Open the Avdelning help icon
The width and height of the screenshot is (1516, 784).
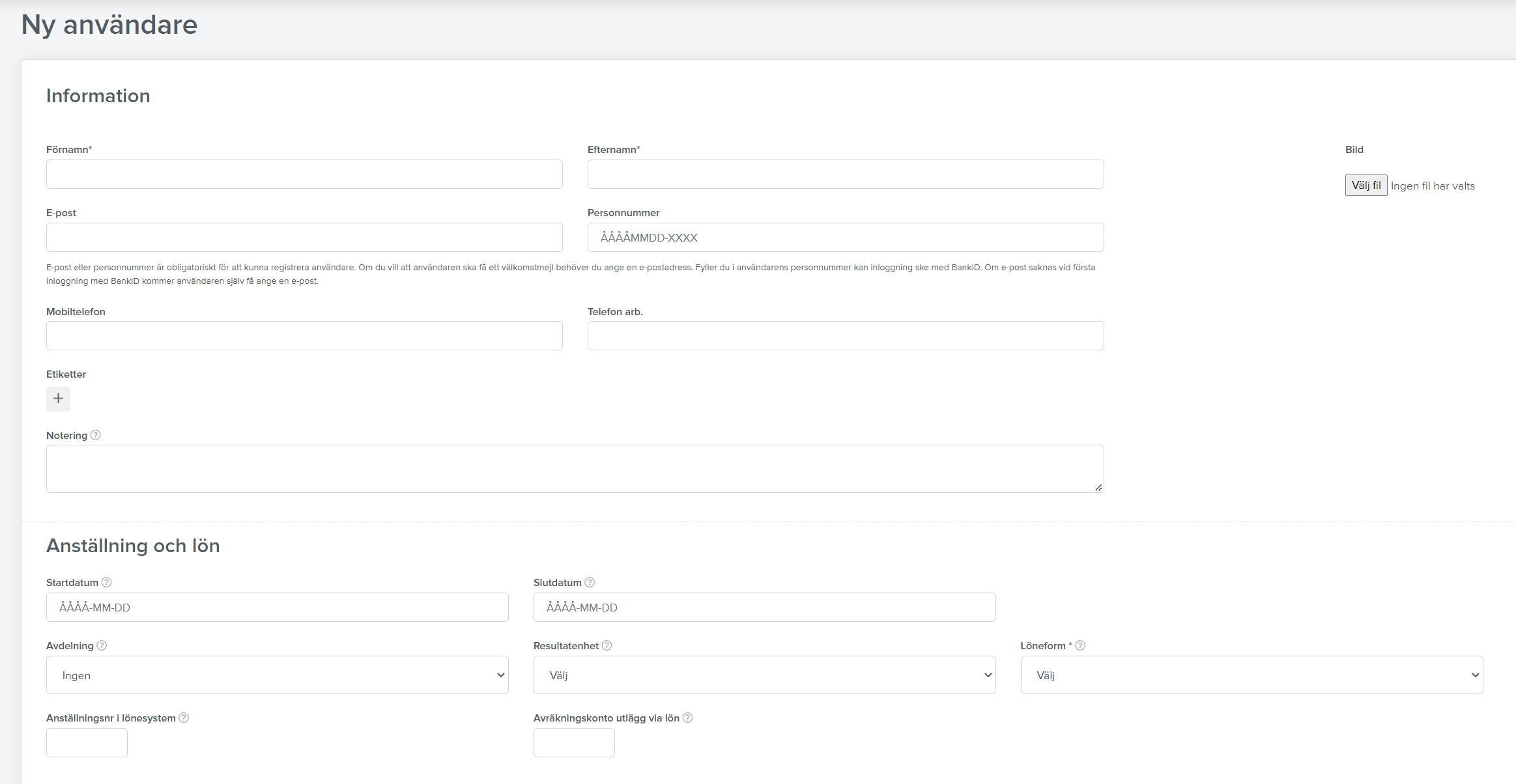click(102, 645)
